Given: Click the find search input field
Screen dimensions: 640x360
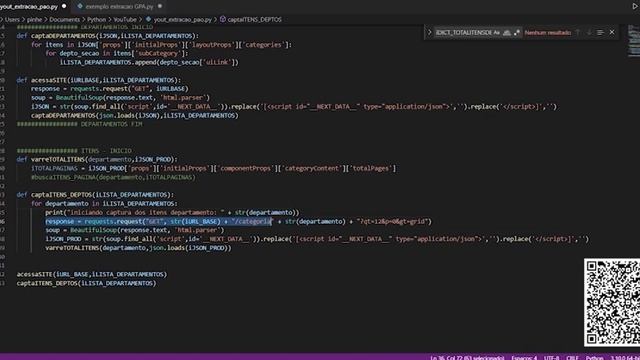Looking at the screenshot, I should click(x=463, y=33).
